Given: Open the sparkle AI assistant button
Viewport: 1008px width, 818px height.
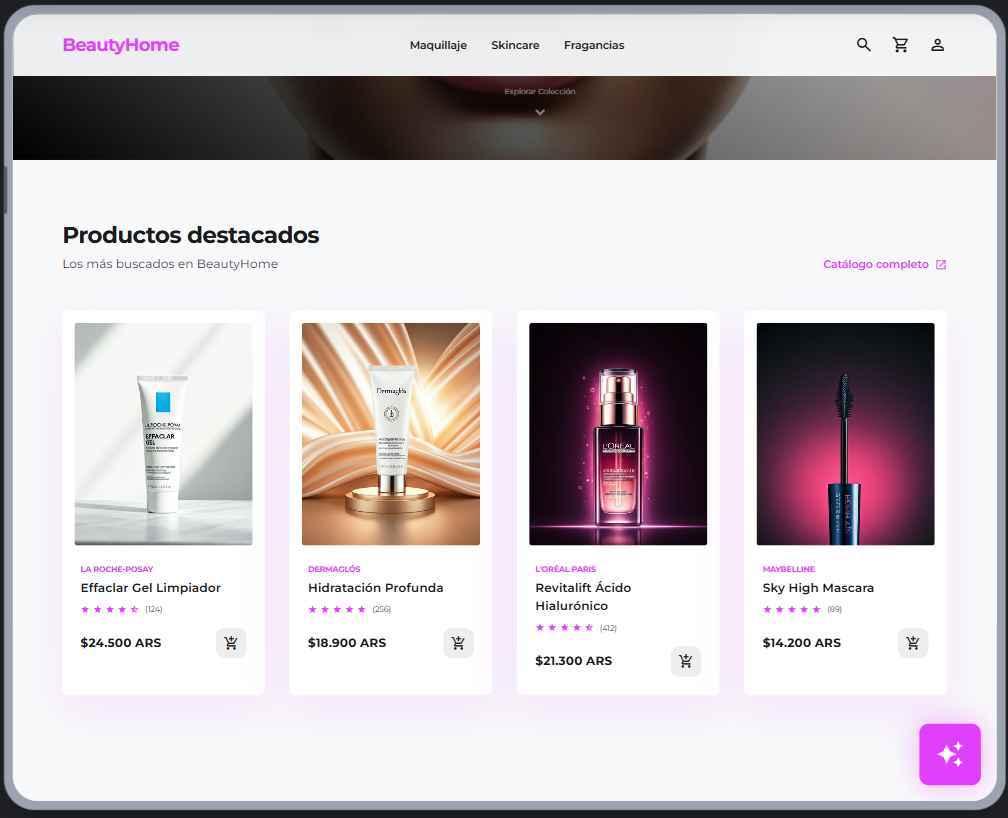Looking at the screenshot, I should tap(950, 754).
